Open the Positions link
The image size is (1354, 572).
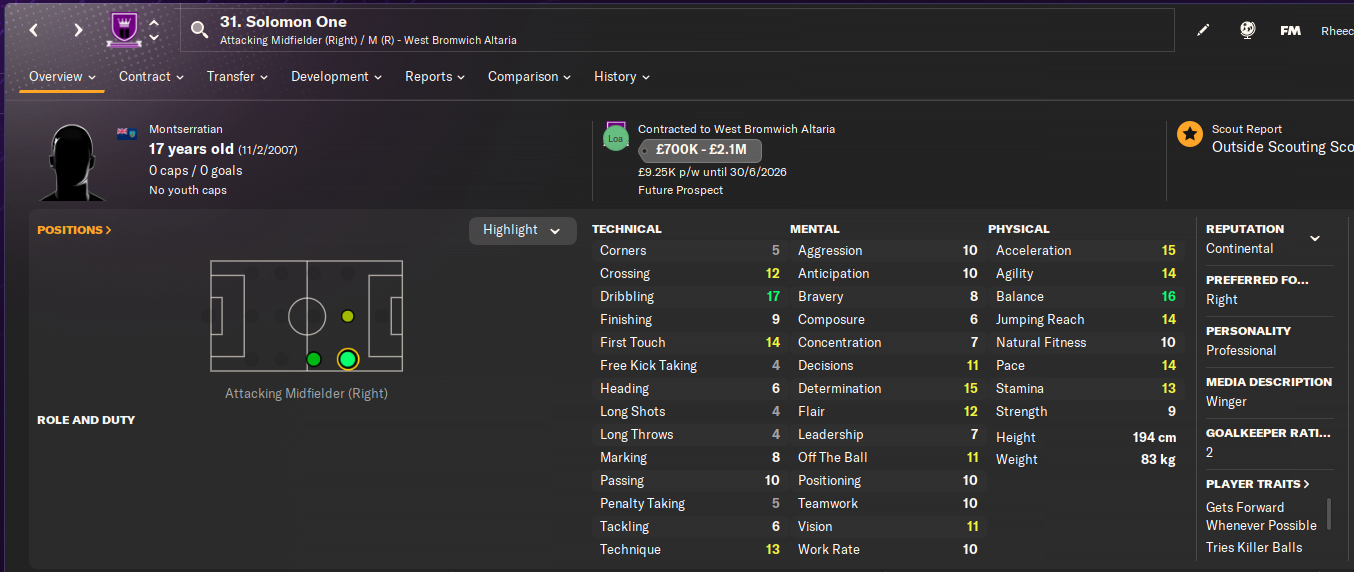click(x=74, y=230)
